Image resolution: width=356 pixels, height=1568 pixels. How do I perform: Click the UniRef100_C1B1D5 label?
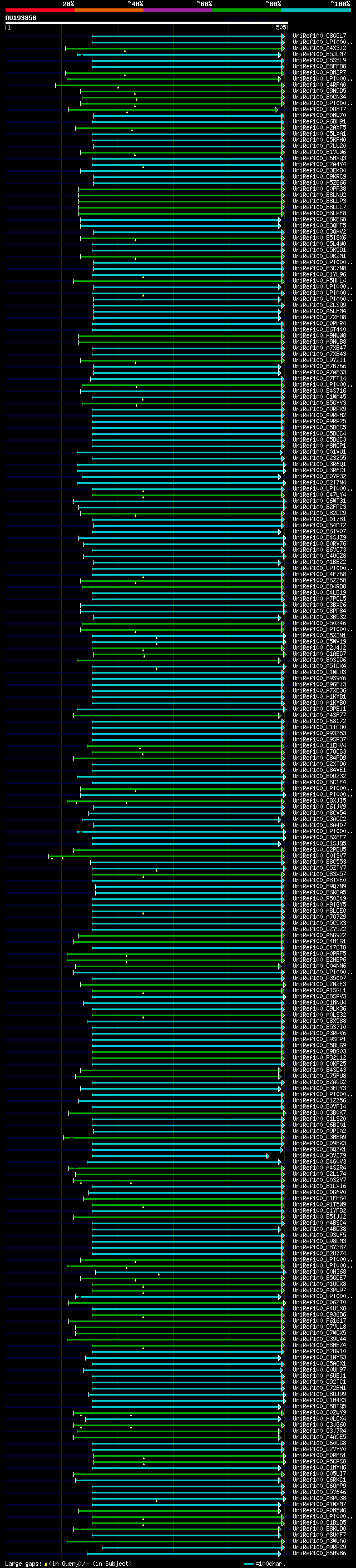tap(319, 1522)
